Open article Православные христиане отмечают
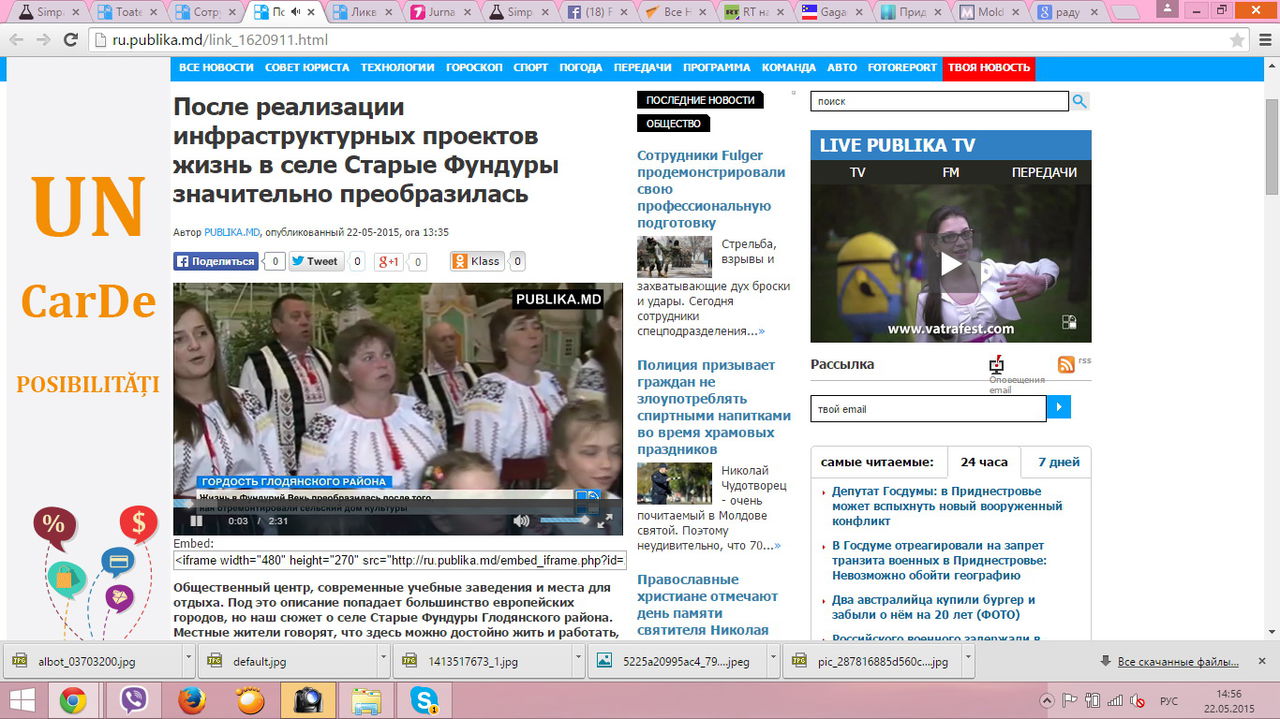1280x719 pixels. 707,604
